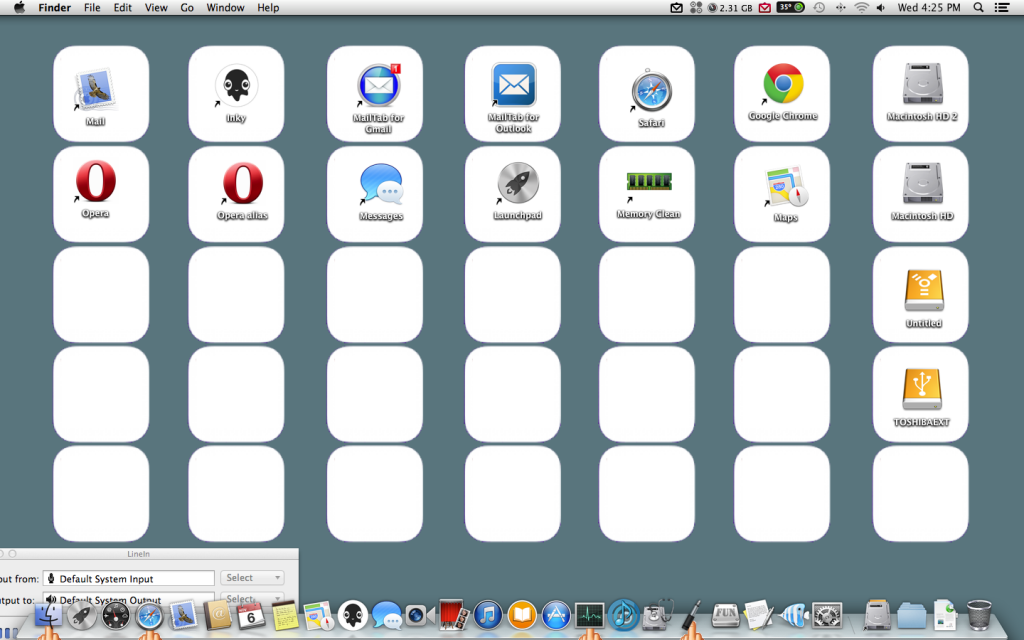The width and height of the screenshot is (1024, 640).
Task: Open Calendar in the Dock
Action: 251,615
